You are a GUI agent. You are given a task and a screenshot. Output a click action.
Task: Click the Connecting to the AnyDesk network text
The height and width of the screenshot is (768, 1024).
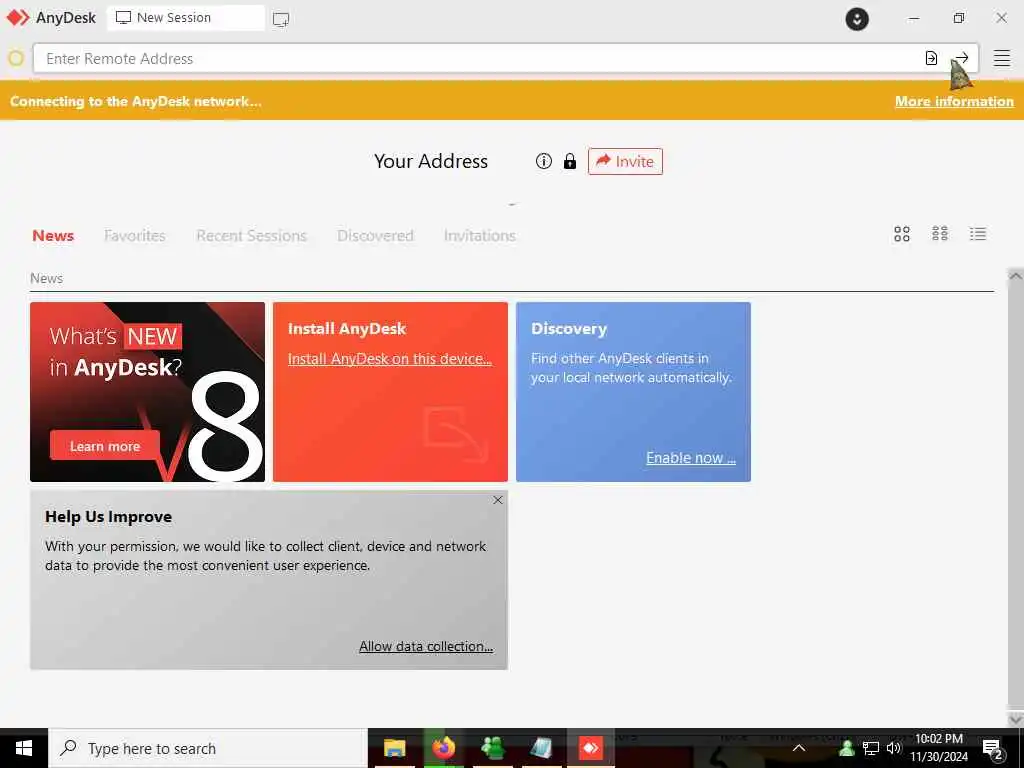coord(136,101)
